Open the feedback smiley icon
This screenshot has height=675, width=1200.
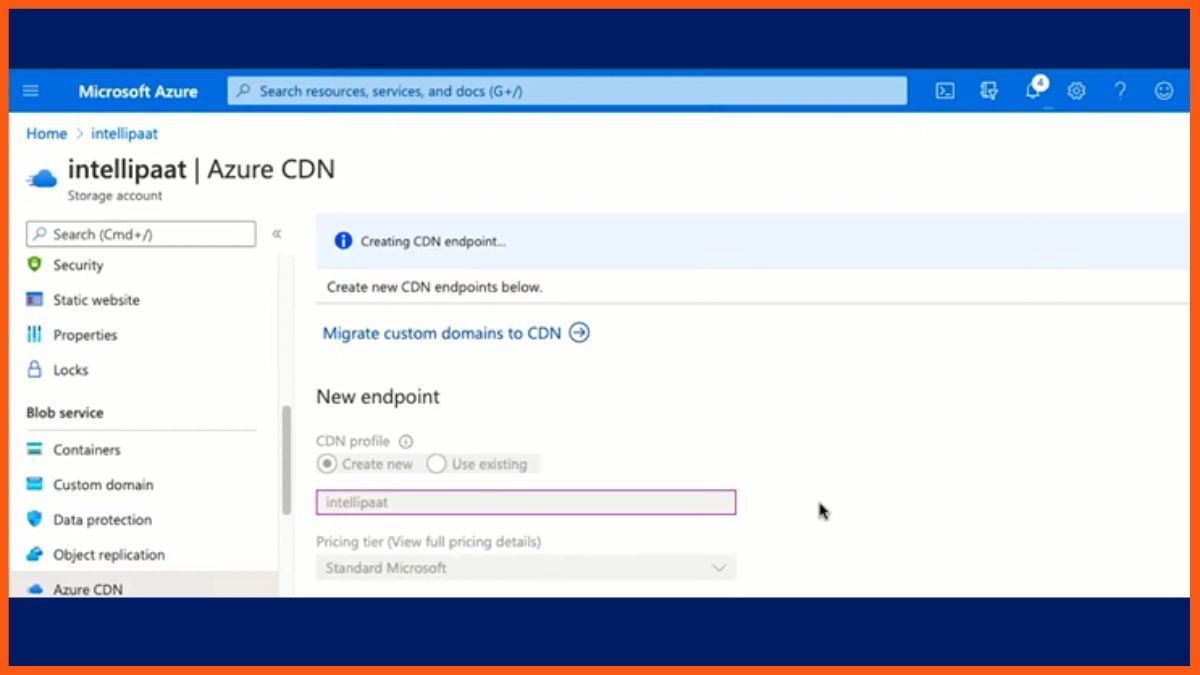(x=1164, y=91)
